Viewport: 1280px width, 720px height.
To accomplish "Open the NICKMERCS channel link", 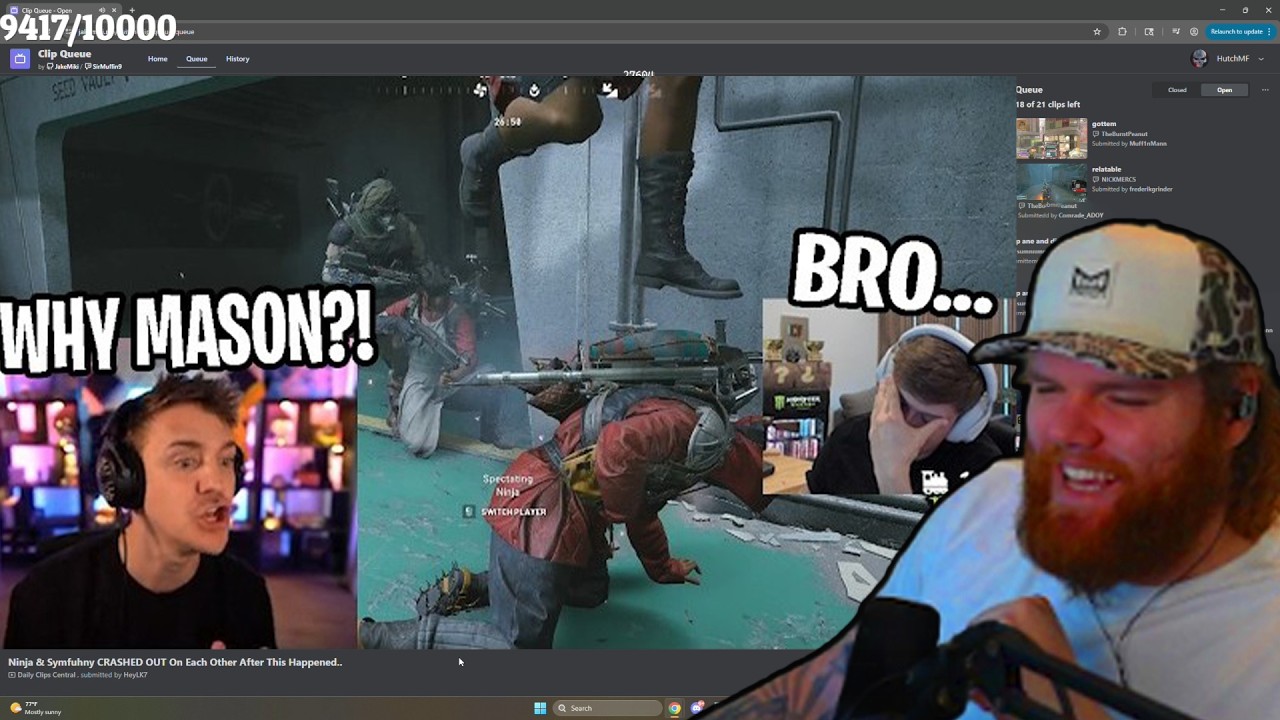I will [x=1115, y=179].
